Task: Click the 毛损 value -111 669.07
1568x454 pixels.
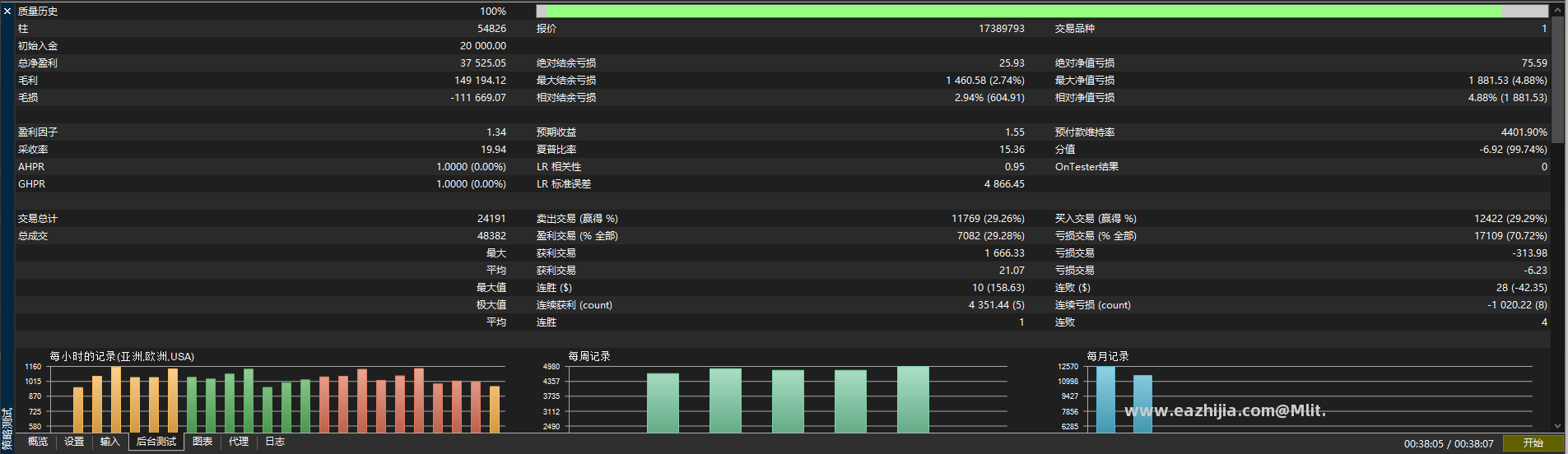Action: pos(478,98)
